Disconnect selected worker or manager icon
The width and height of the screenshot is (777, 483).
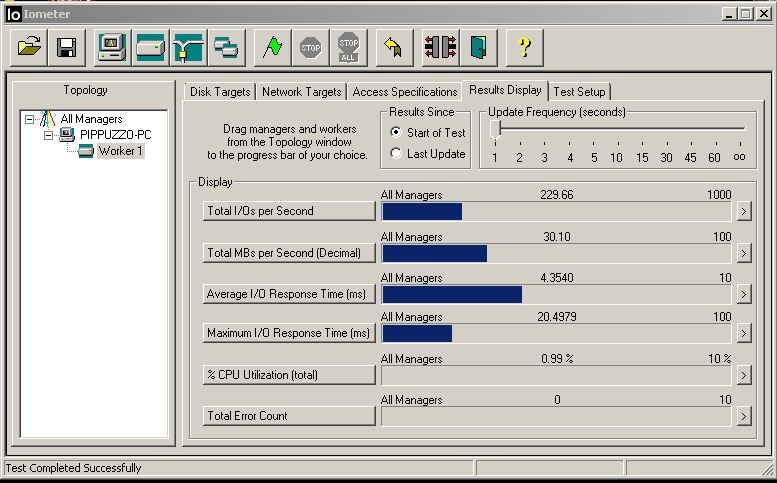[x=440, y=48]
